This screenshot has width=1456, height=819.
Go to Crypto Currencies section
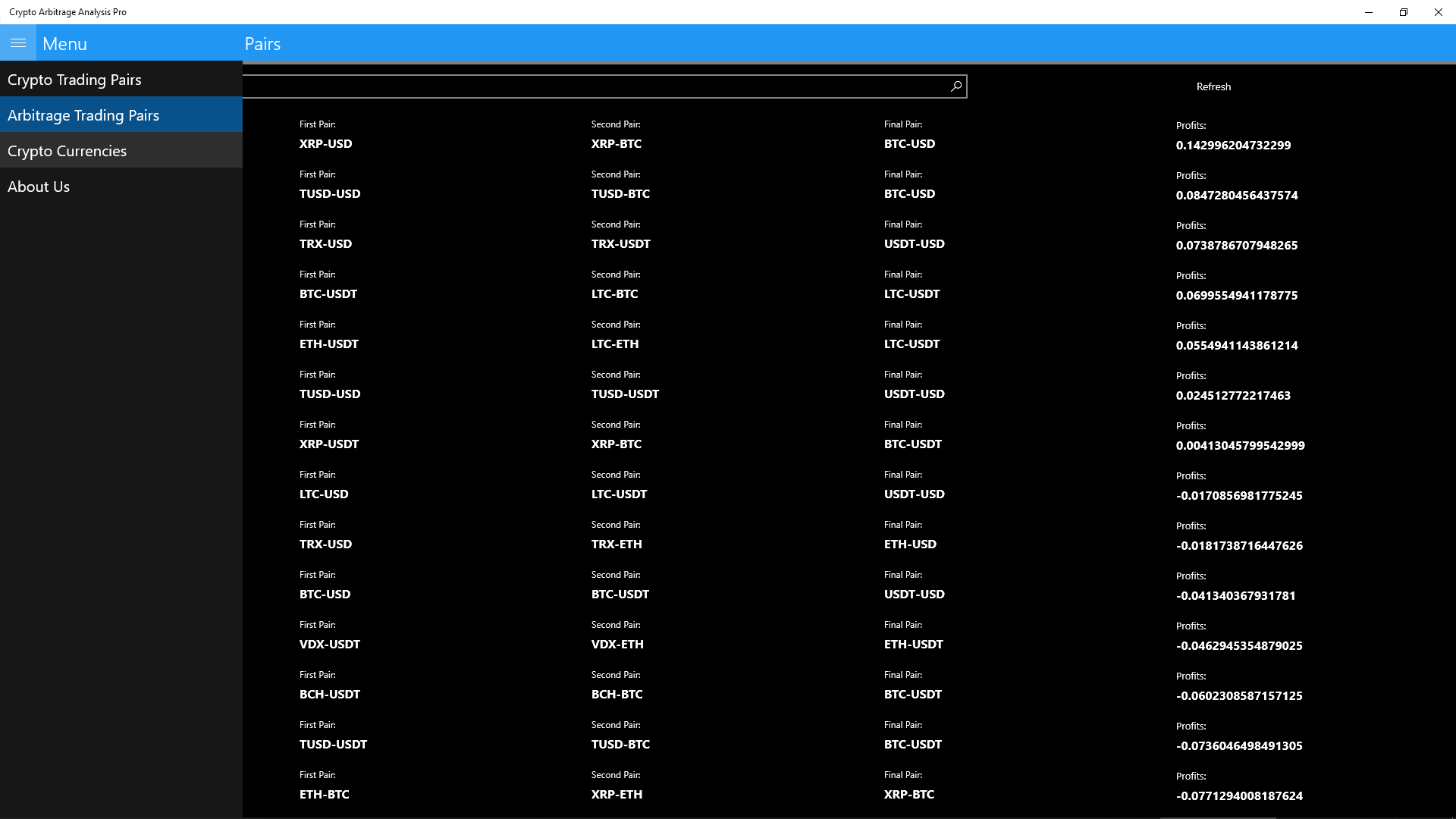point(67,151)
